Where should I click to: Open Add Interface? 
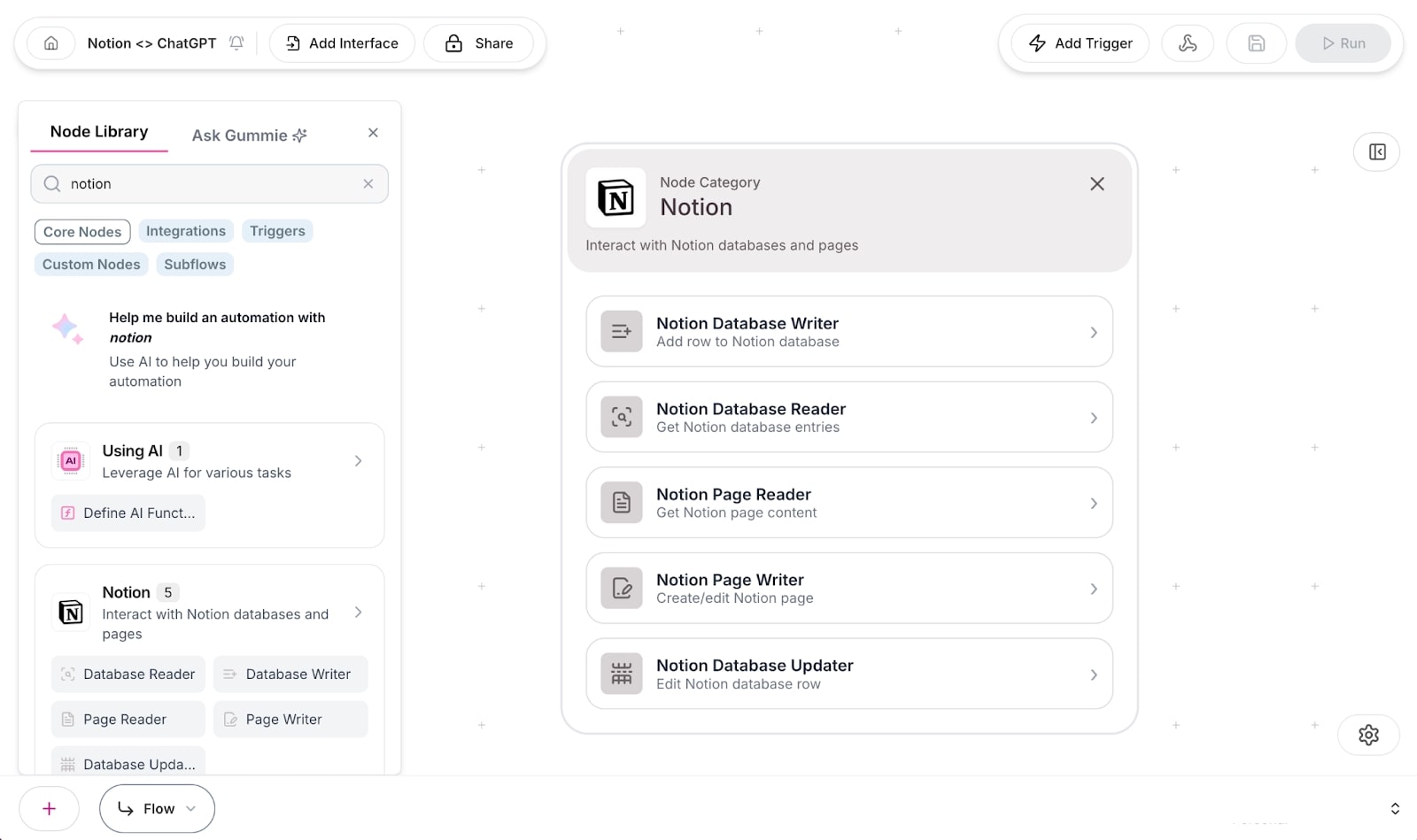(342, 43)
